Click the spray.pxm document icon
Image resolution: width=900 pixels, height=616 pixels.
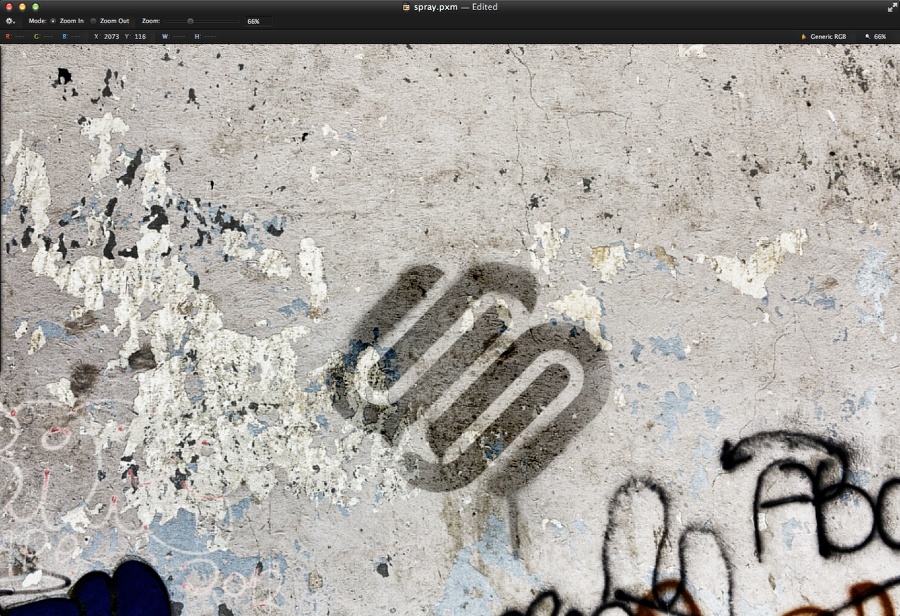pyautogui.click(x=406, y=7)
